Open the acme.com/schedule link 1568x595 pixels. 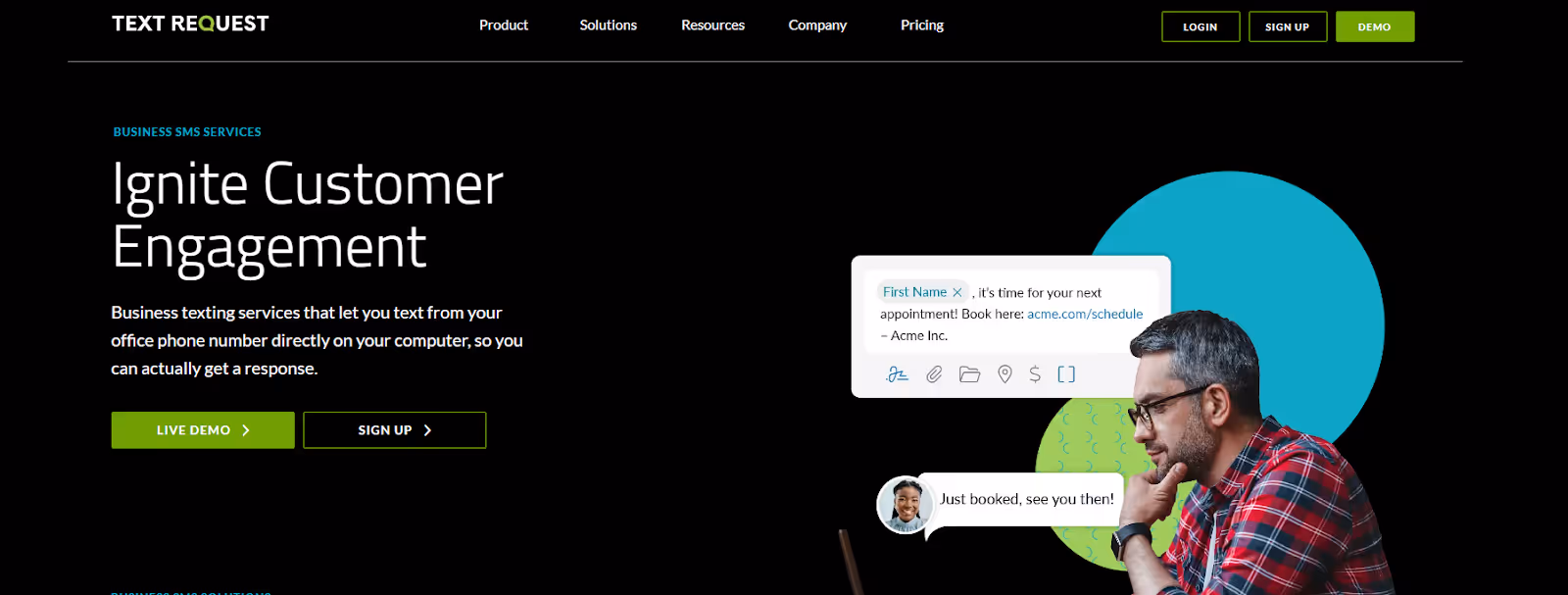coord(1085,314)
